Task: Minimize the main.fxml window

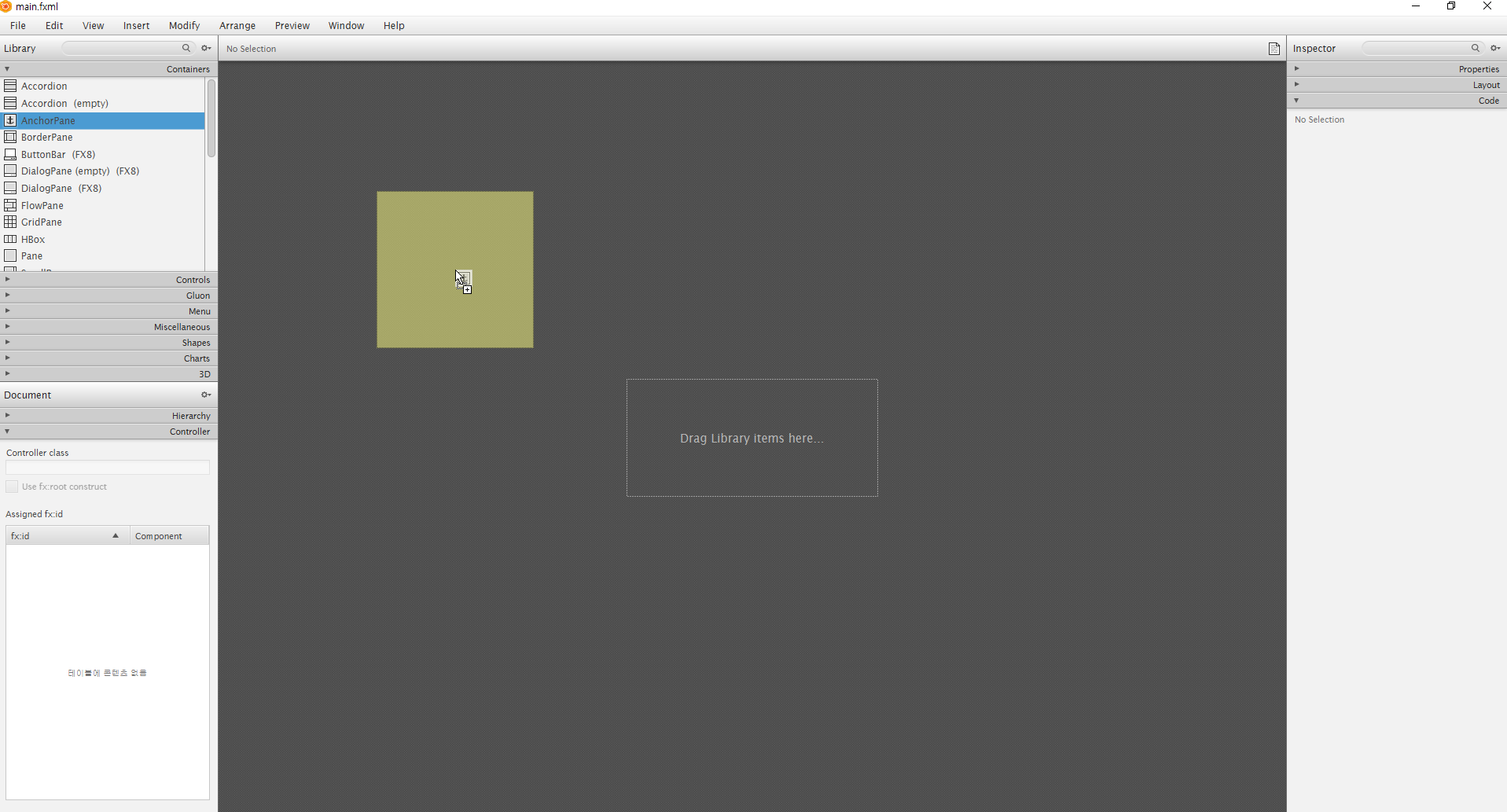Action: [x=1416, y=6]
